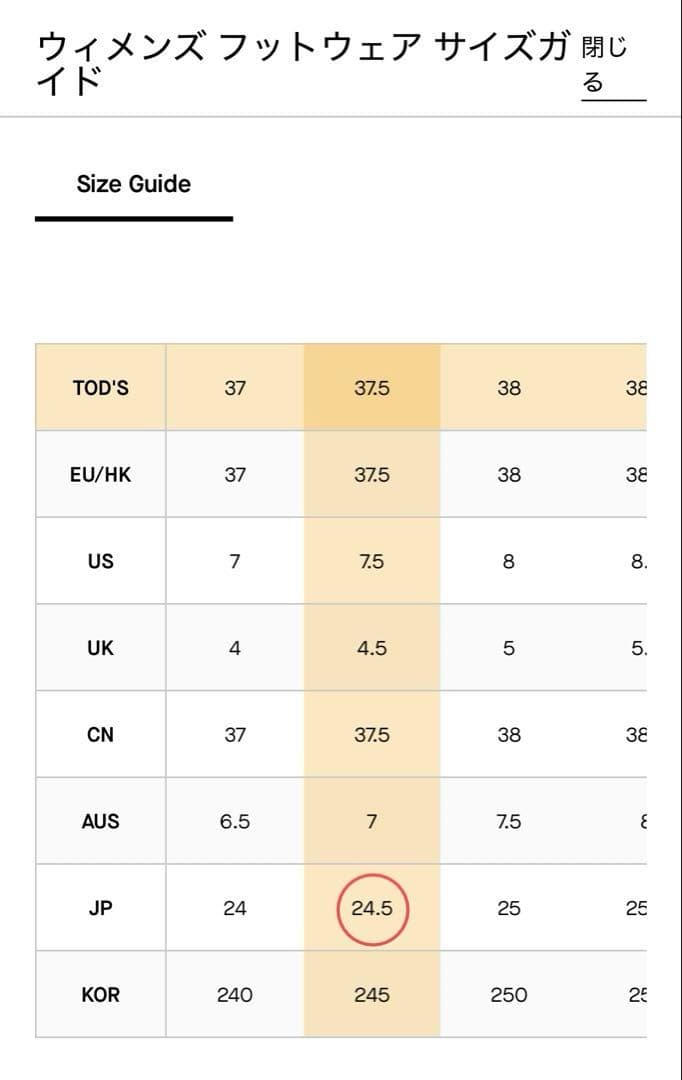Select EU/HK size 38 cell
The width and height of the screenshot is (682, 1080).
509,475
